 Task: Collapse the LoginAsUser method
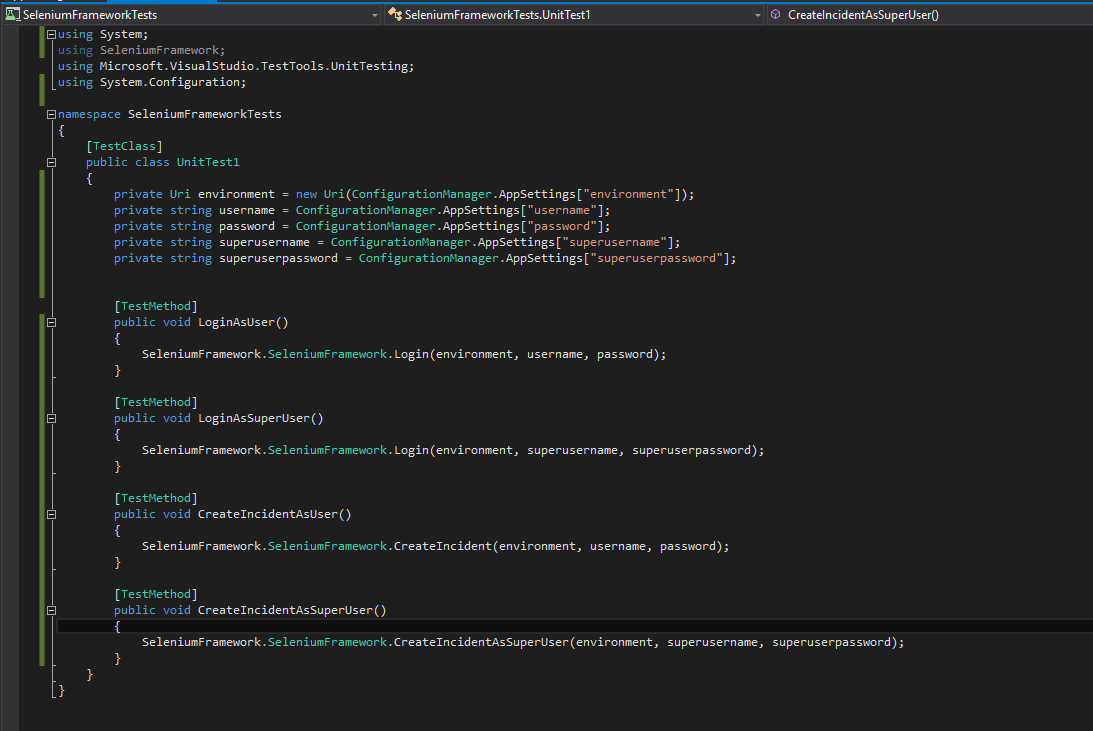click(51, 323)
